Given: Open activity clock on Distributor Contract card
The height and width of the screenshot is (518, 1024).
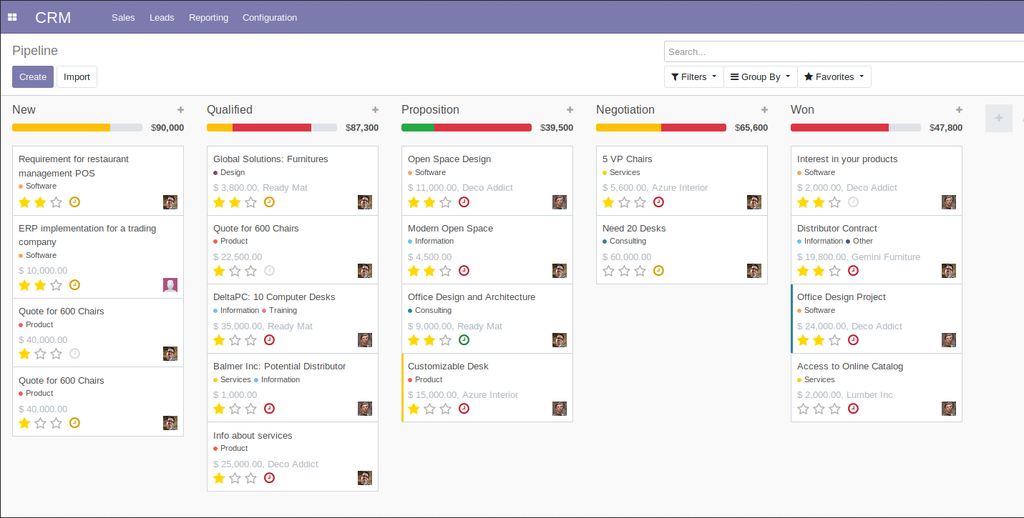Looking at the screenshot, I should (x=853, y=270).
